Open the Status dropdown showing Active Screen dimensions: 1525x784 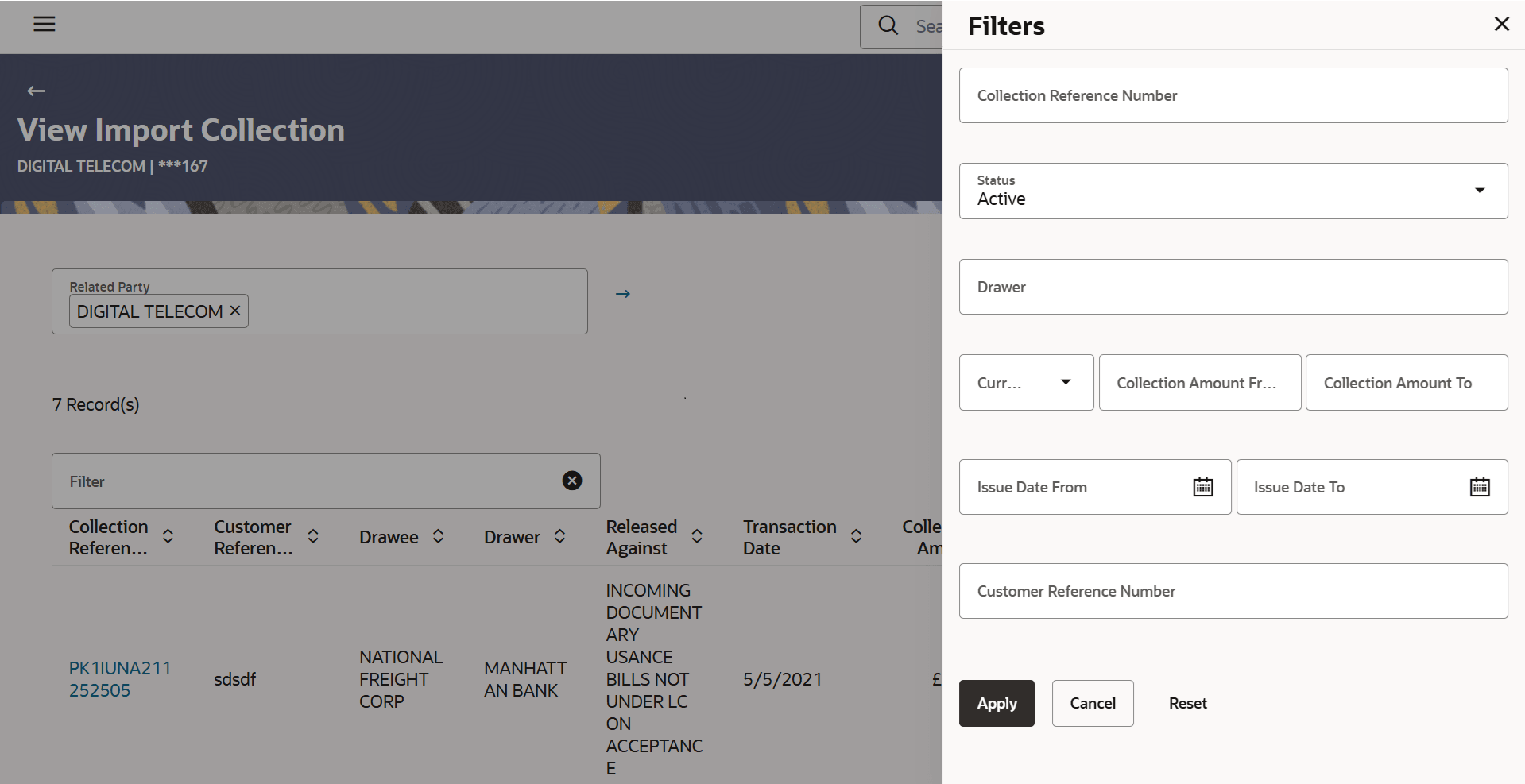(1479, 191)
